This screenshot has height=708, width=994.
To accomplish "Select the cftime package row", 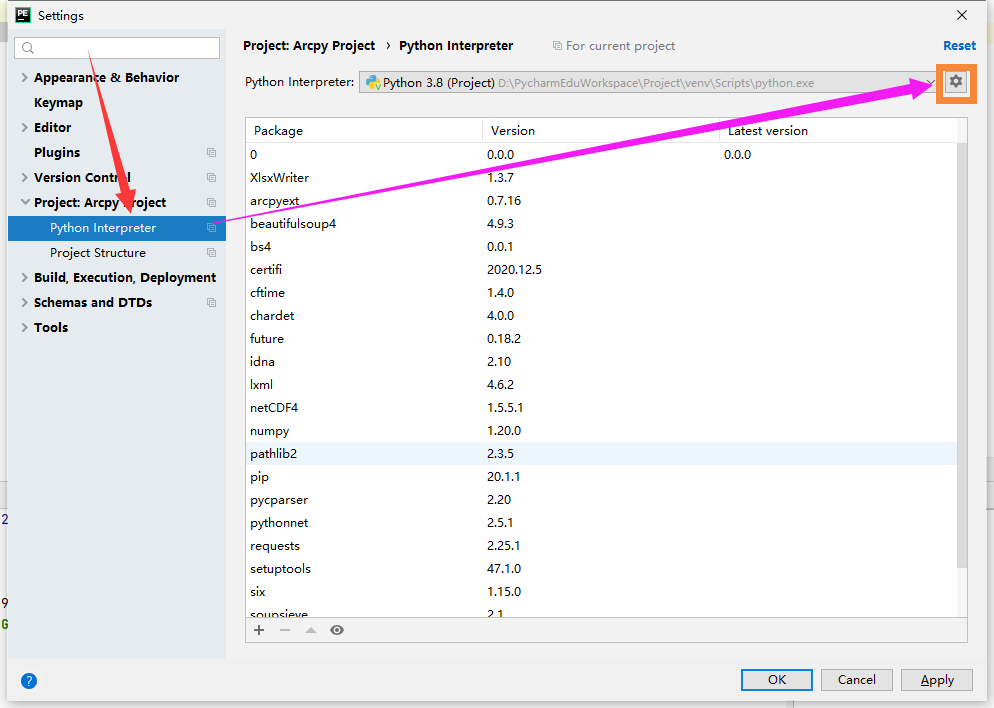I will coord(601,293).
